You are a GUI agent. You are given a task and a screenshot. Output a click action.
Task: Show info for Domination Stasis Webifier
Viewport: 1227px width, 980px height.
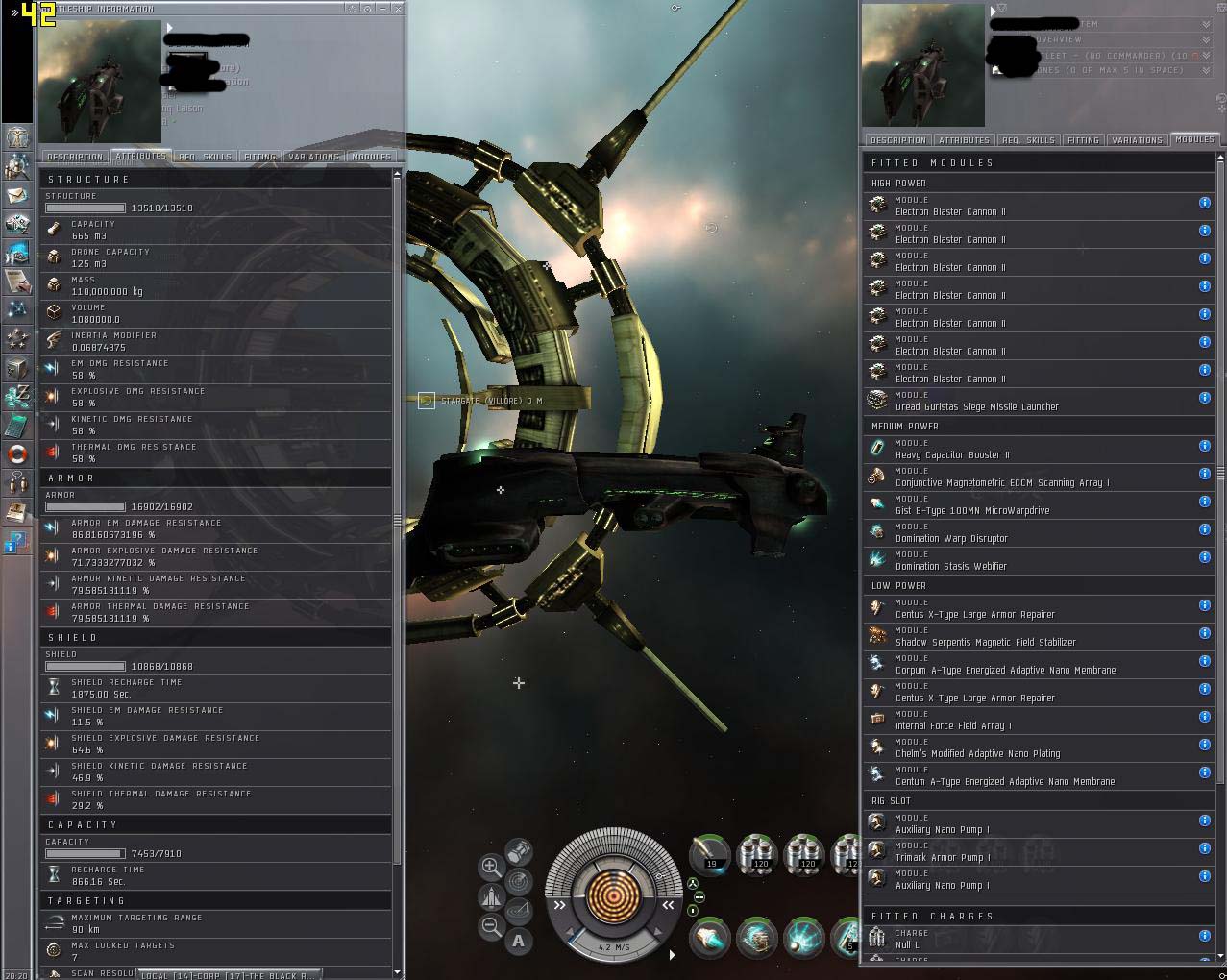point(1204,557)
